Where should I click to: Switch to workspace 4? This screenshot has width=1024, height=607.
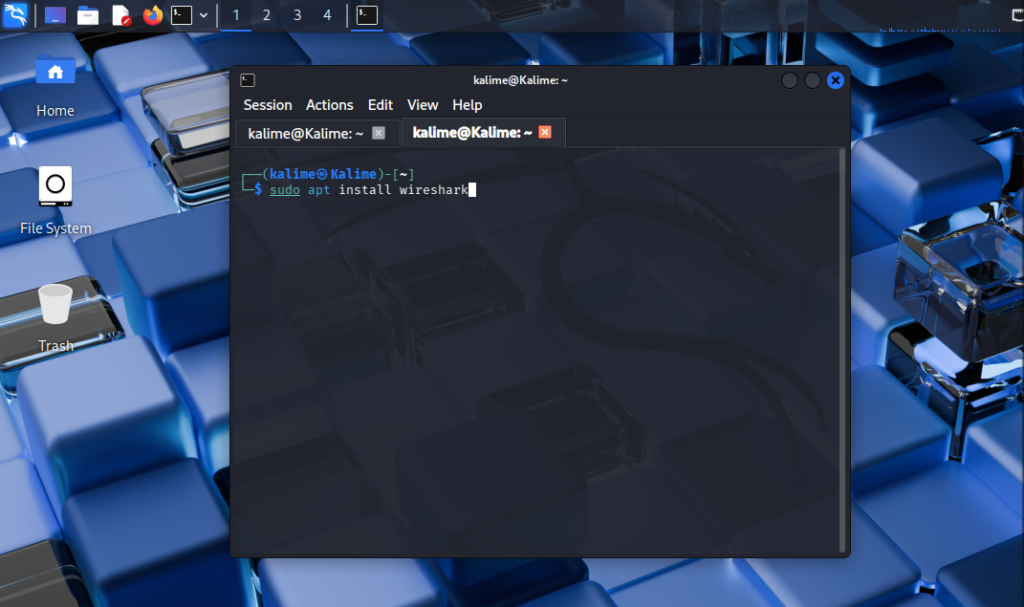pyautogui.click(x=327, y=15)
